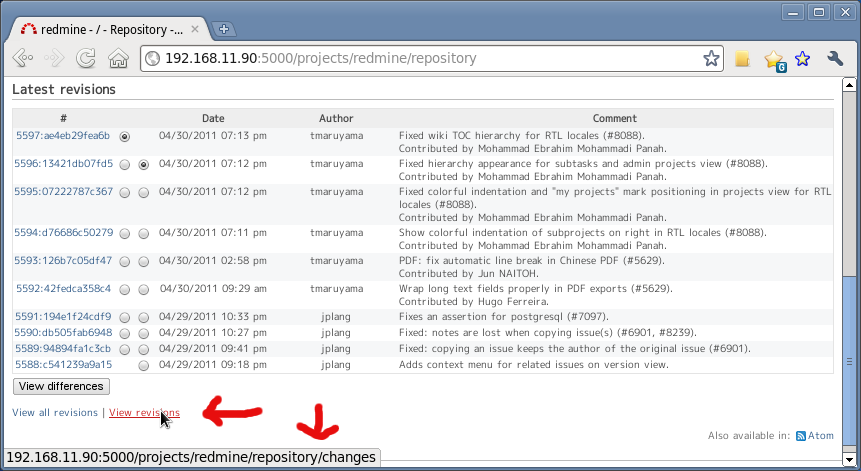Open the wrench settings menu
Viewport: 861px width, 471px height.
(836, 59)
